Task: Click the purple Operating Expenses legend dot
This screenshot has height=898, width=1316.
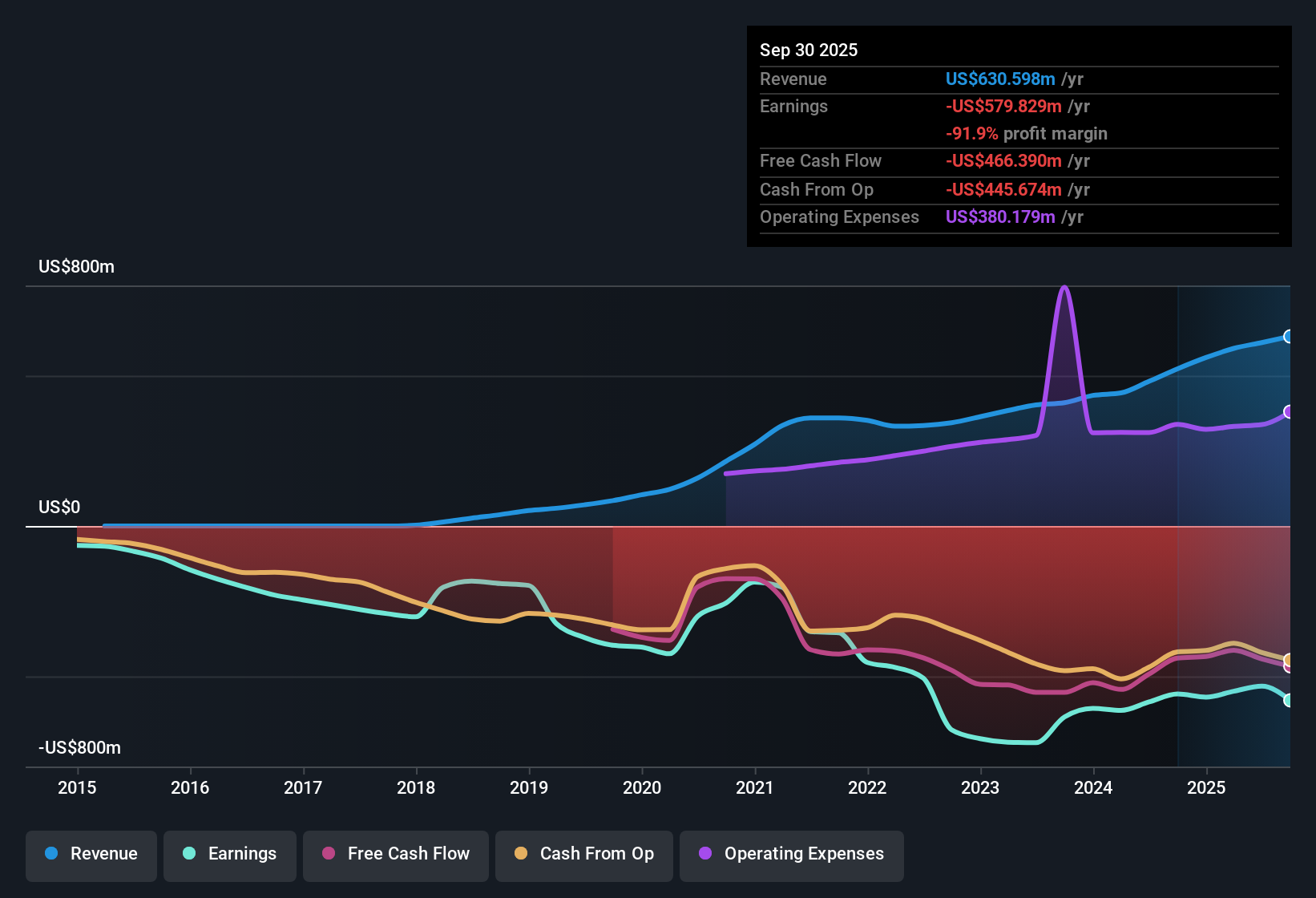Action: click(x=705, y=854)
